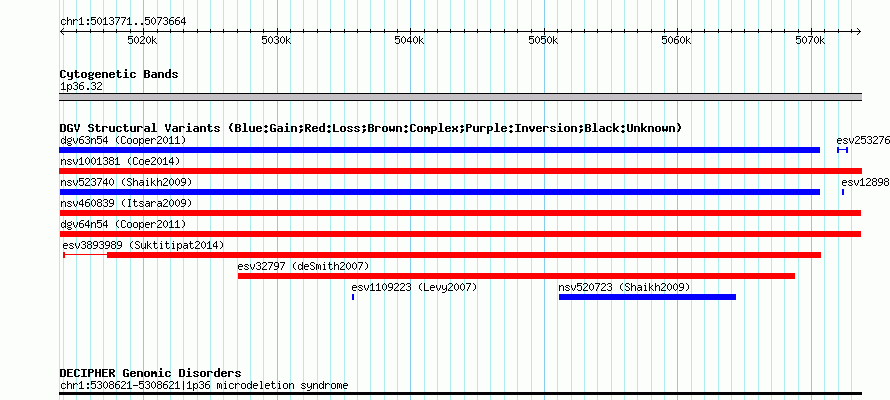Click the esv12898 label text
This screenshot has width=890, height=400.
866,182
